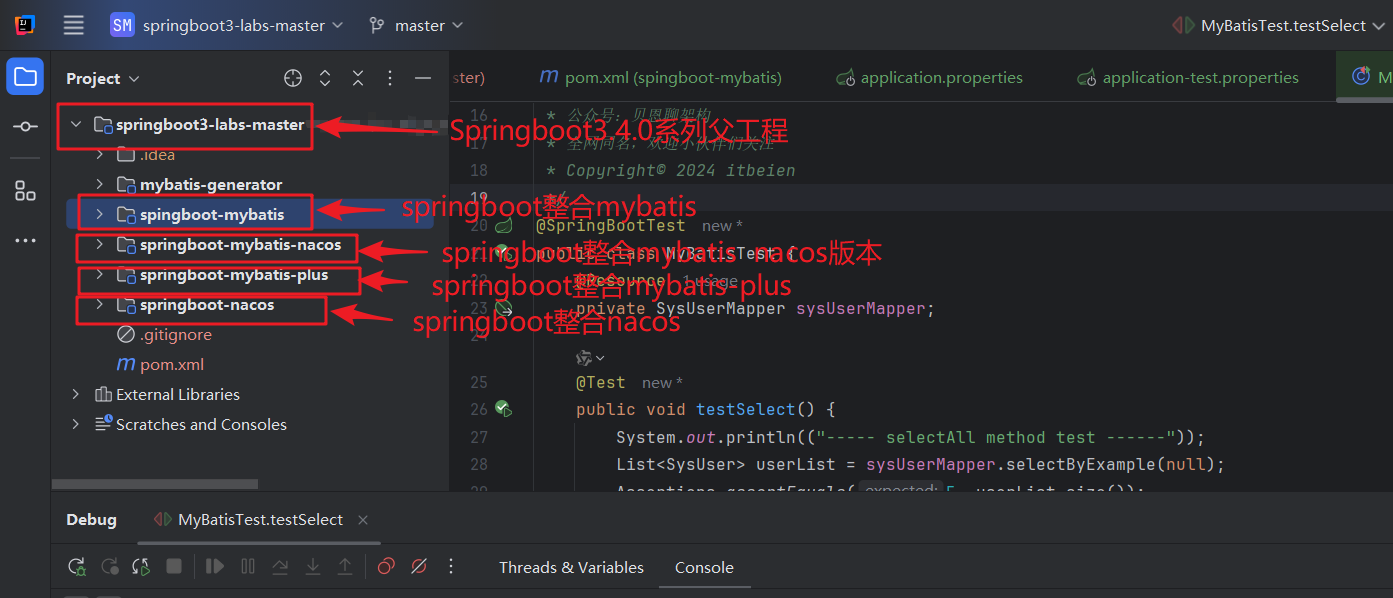Click the Debug panel title
Image resolution: width=1393 pixels, height=598 pixels.
tap(91, 520)
